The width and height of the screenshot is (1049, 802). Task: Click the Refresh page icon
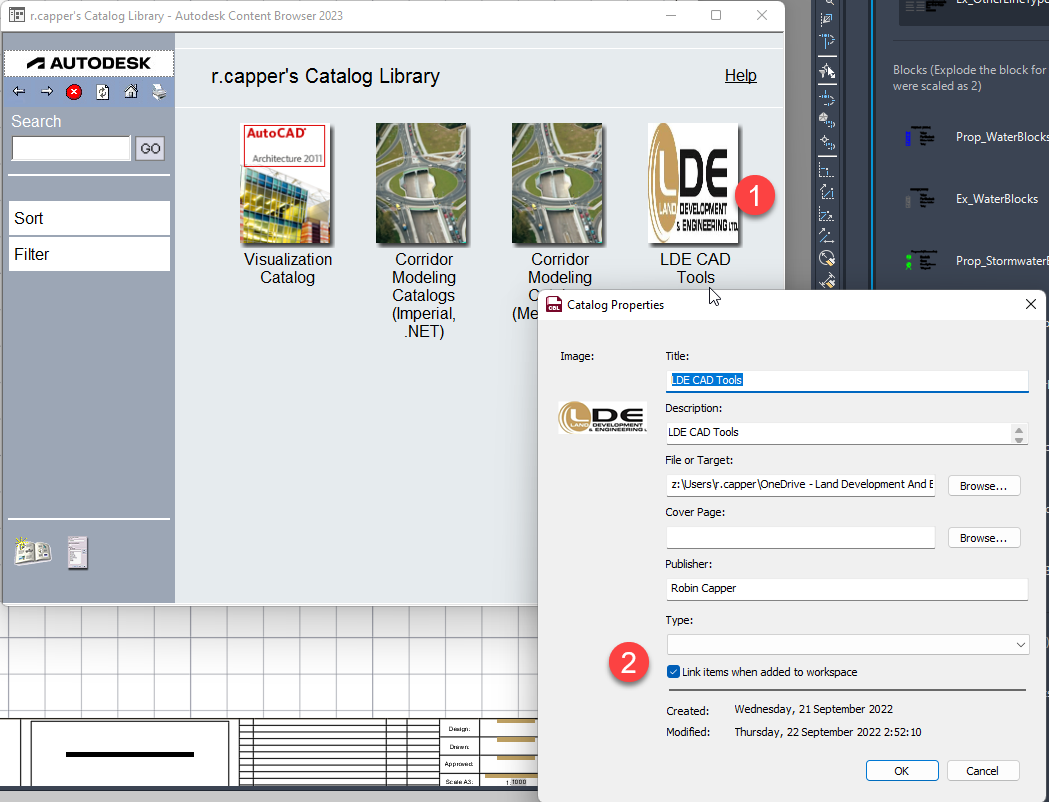click(x=102, y=92)
